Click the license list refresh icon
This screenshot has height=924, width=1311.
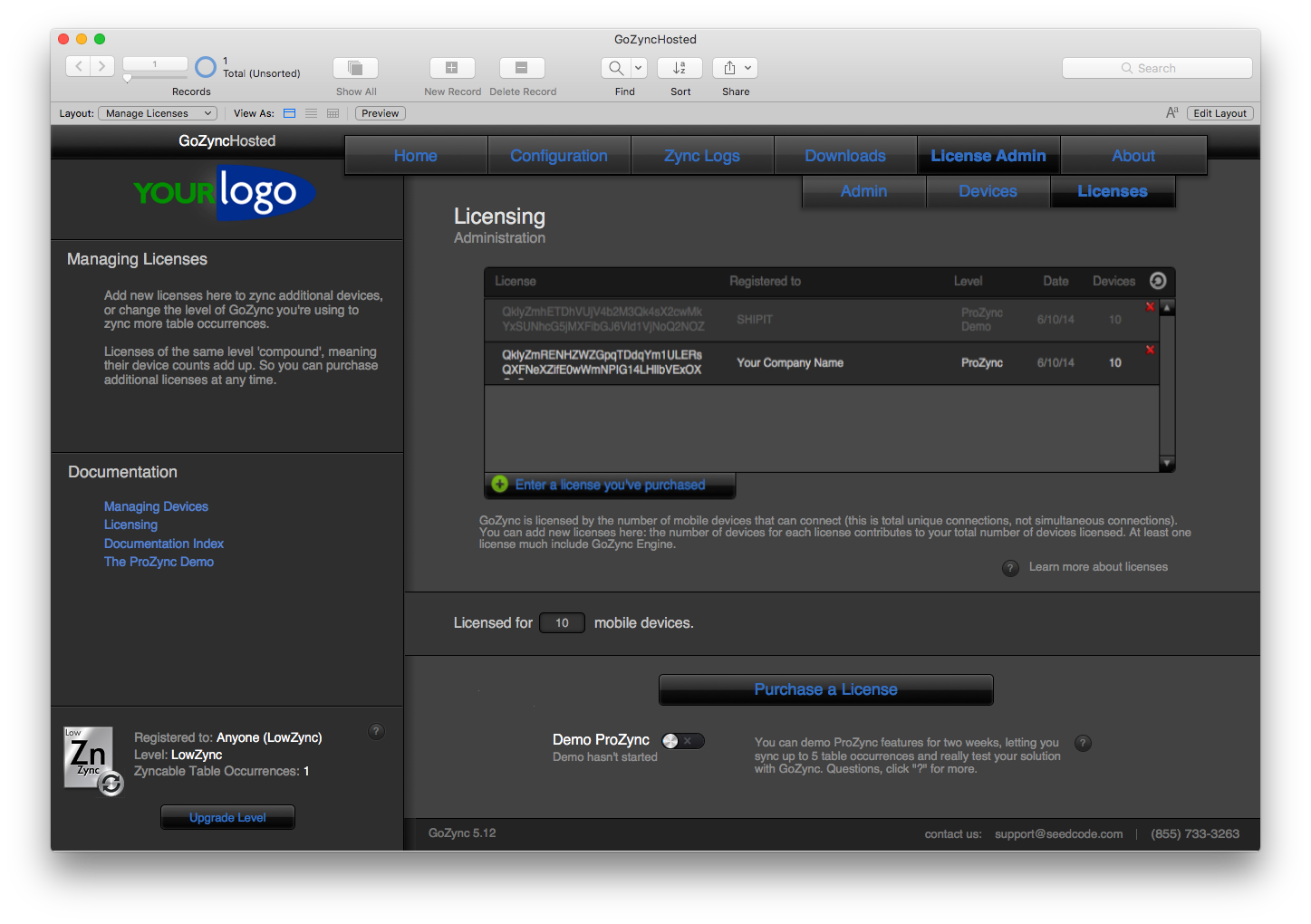point(1158,281)
